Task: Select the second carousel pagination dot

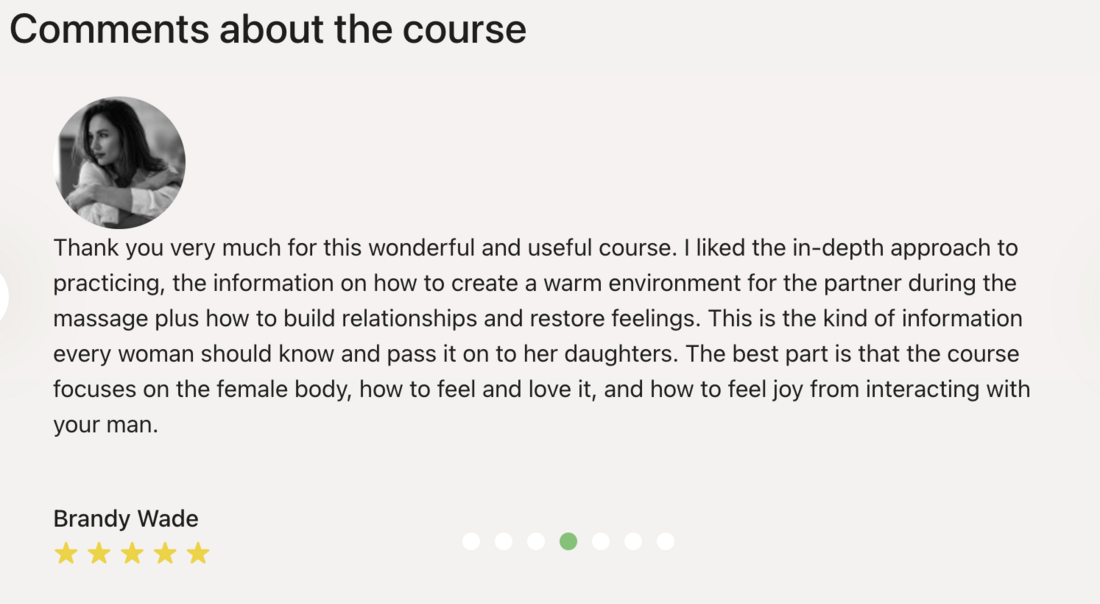Action: pyautogui.click(x=504, y=542)
